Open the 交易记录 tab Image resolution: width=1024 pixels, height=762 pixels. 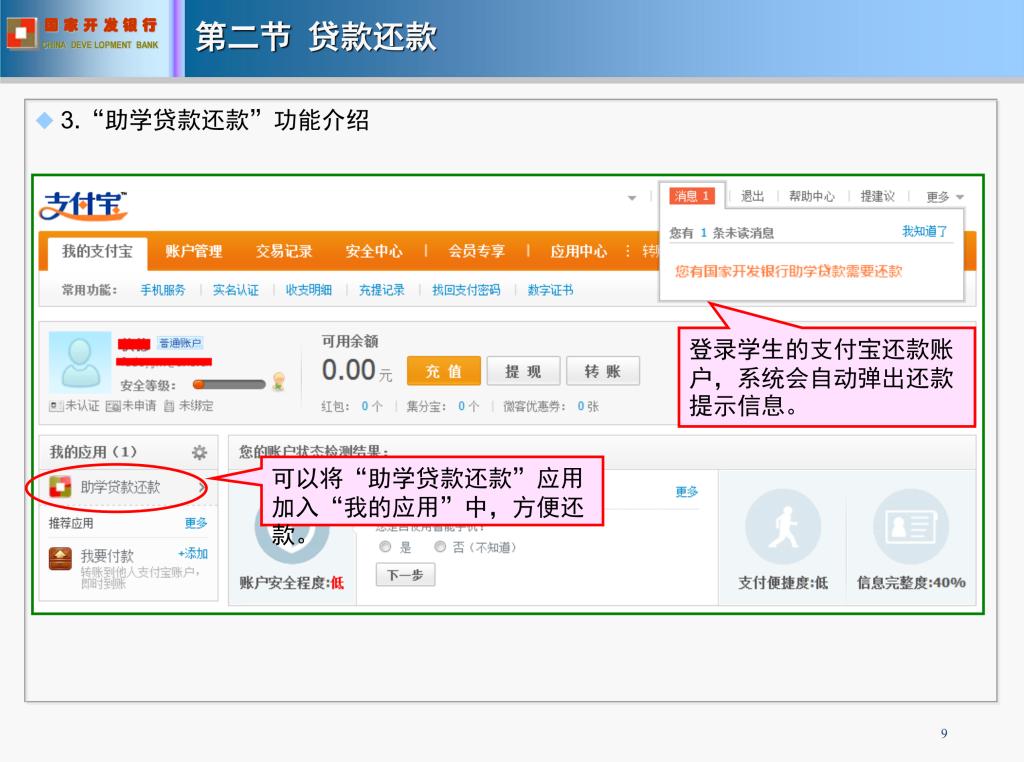pyautogui.click(x=284, y=252)
